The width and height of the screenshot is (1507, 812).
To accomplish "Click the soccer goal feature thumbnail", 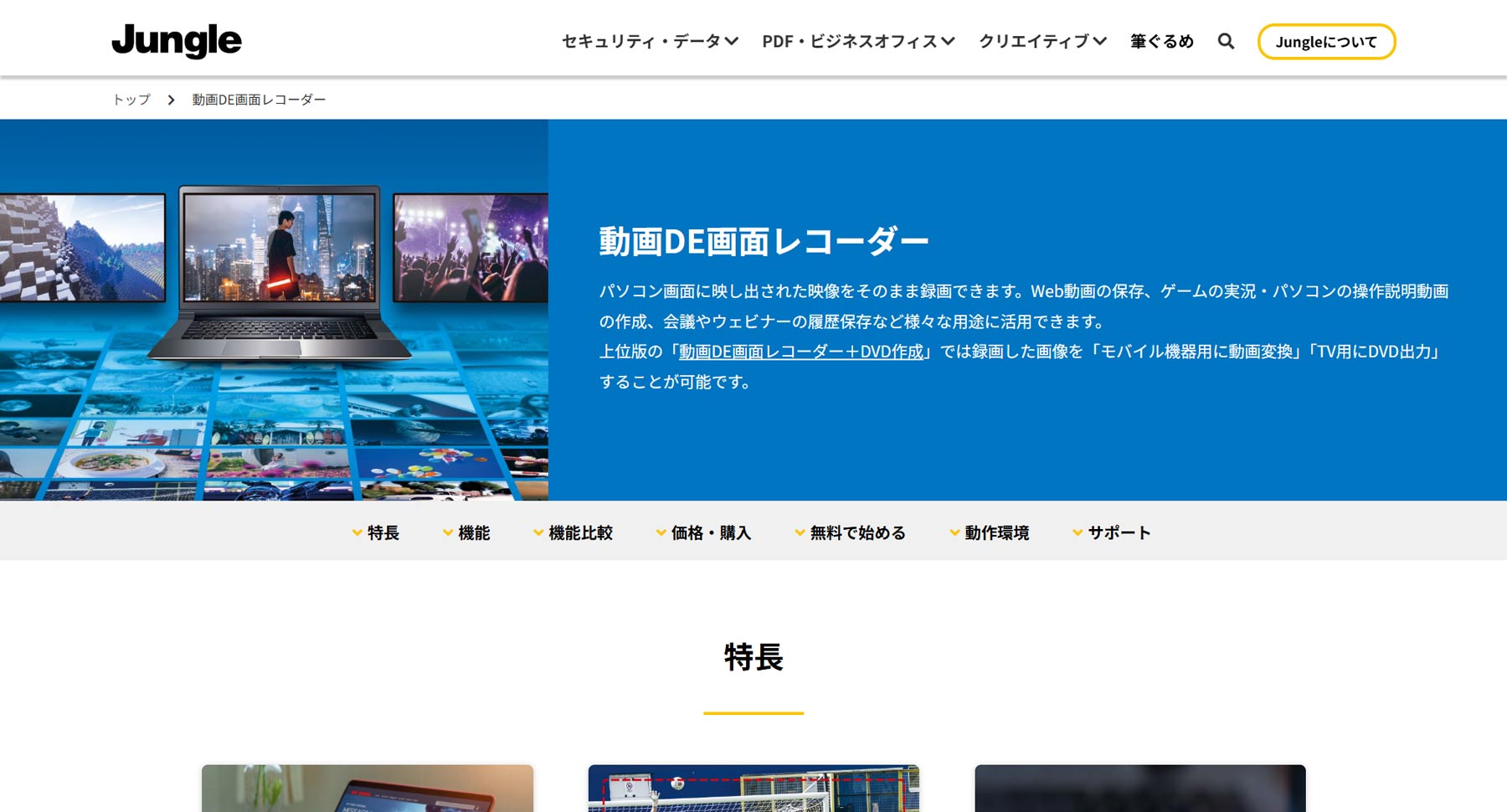I will (x=753, y=788).
